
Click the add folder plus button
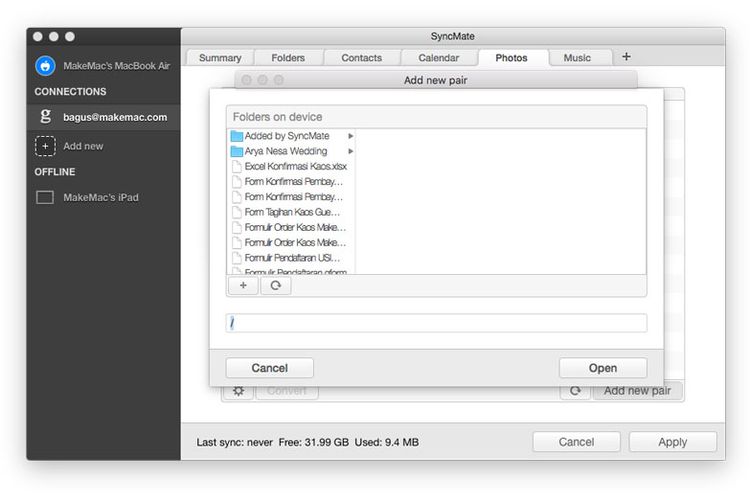point(243,285)
